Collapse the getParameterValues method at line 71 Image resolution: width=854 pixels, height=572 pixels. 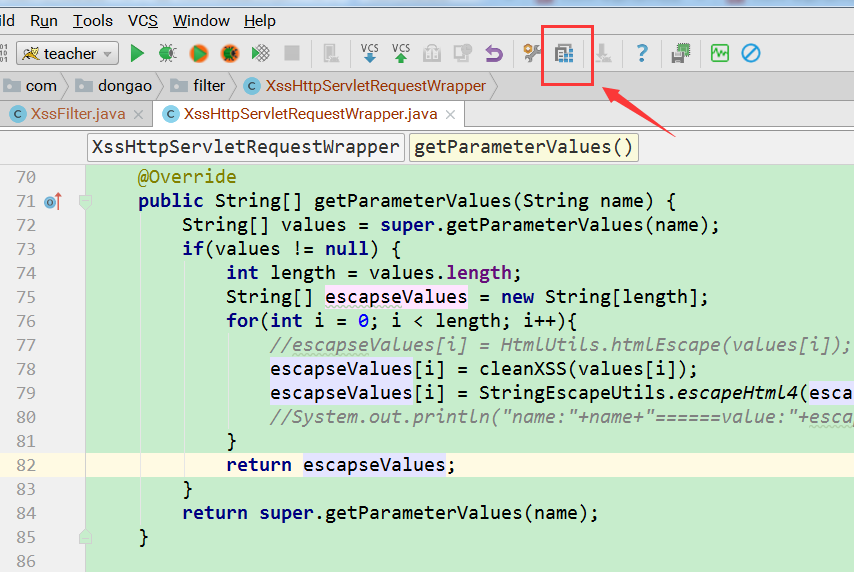(85, 202)
